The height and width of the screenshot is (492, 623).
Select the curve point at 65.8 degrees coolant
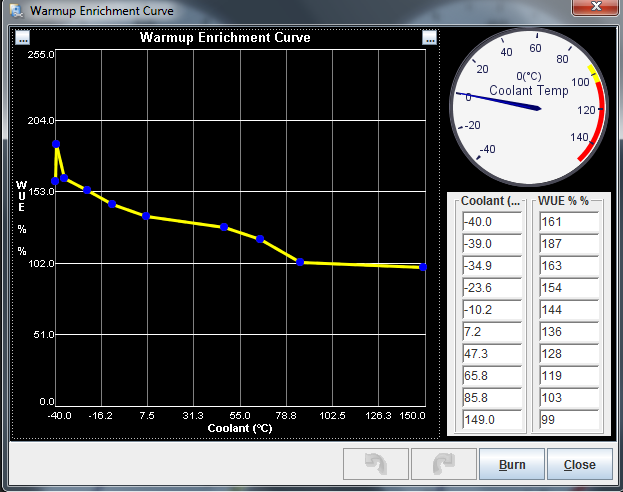click(260, 239)
